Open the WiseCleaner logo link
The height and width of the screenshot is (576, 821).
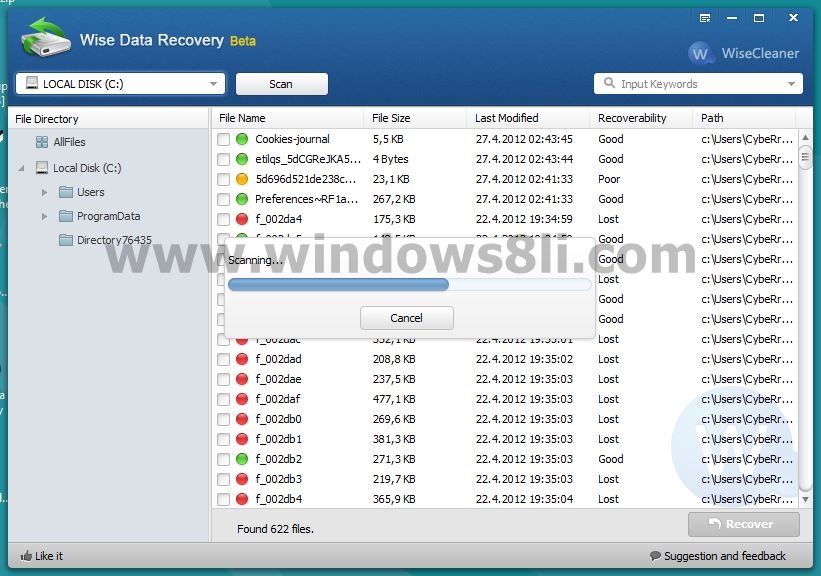pos(744,53)
